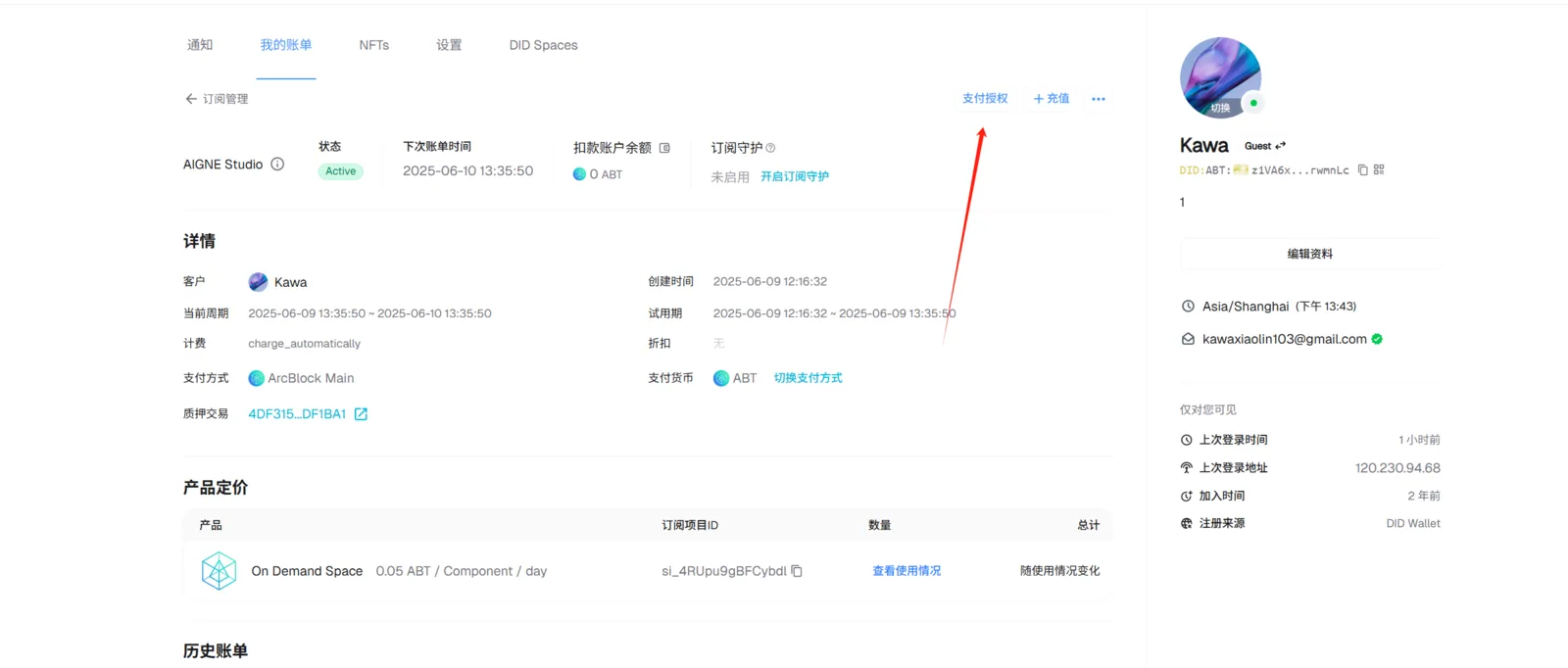Go back to 订阅管理
The width and height of the screenshot is (1568, 668).
click(x=217, y=99)
